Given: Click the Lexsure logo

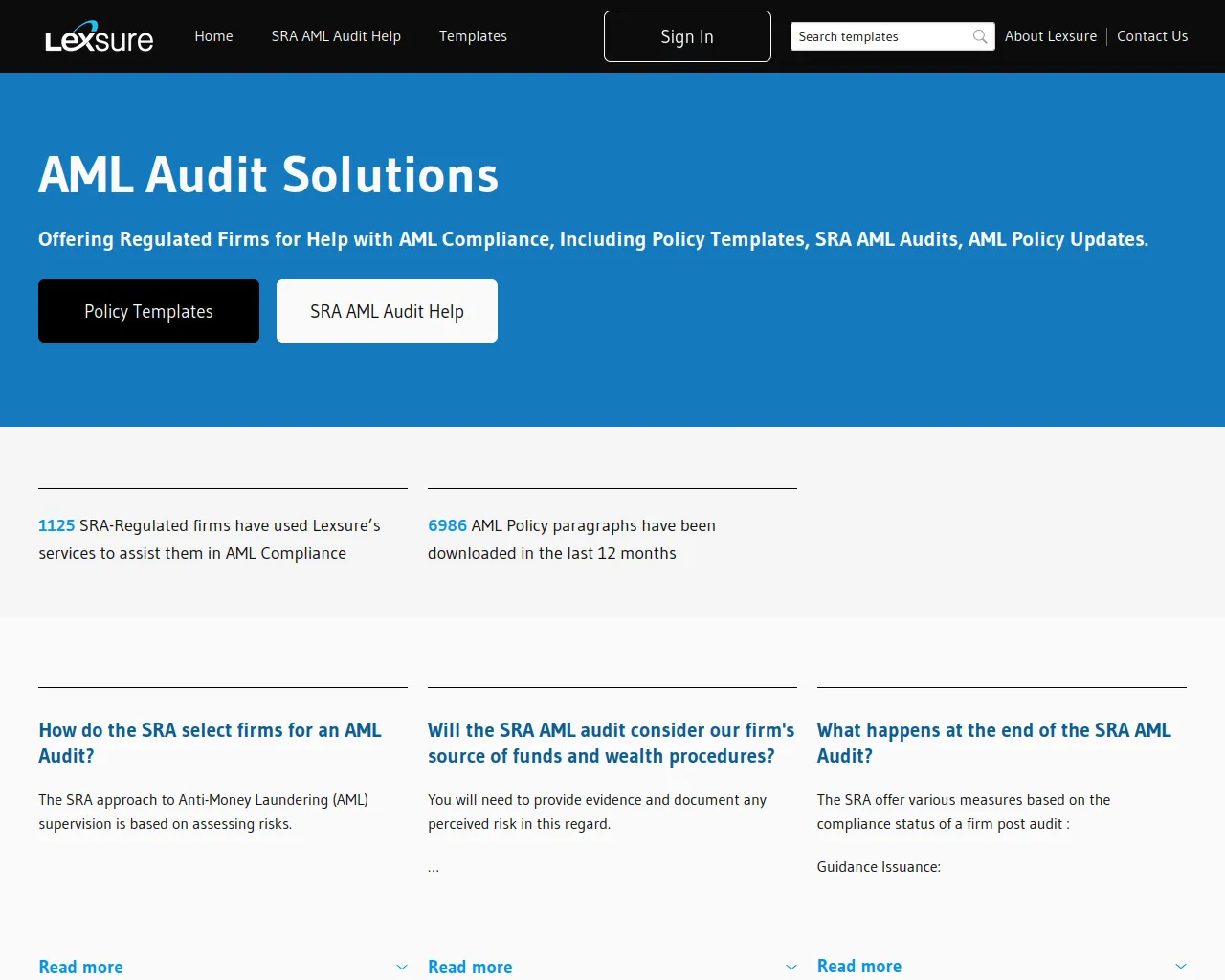Looking at the screenshot, I should (99, 36).
